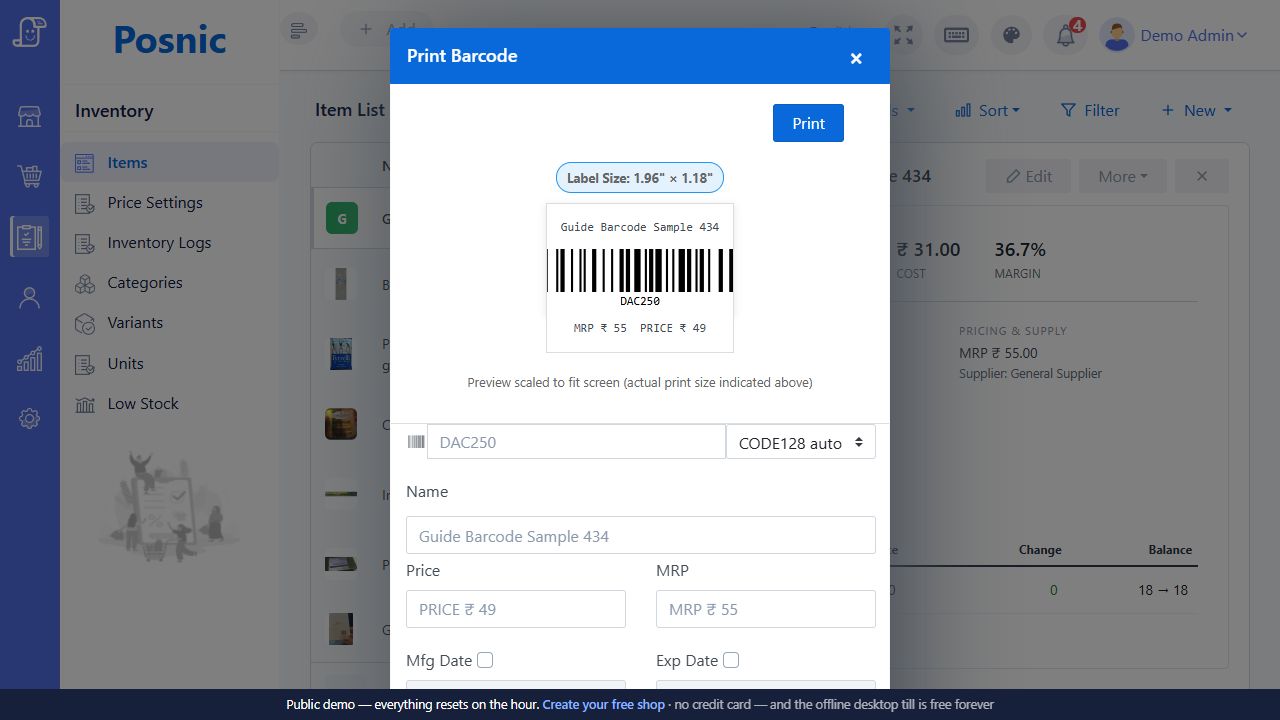The height and width of the screenshot is (720, 1280).
Task: Click the Posnic logo icon in the rail
Action: 29,31
